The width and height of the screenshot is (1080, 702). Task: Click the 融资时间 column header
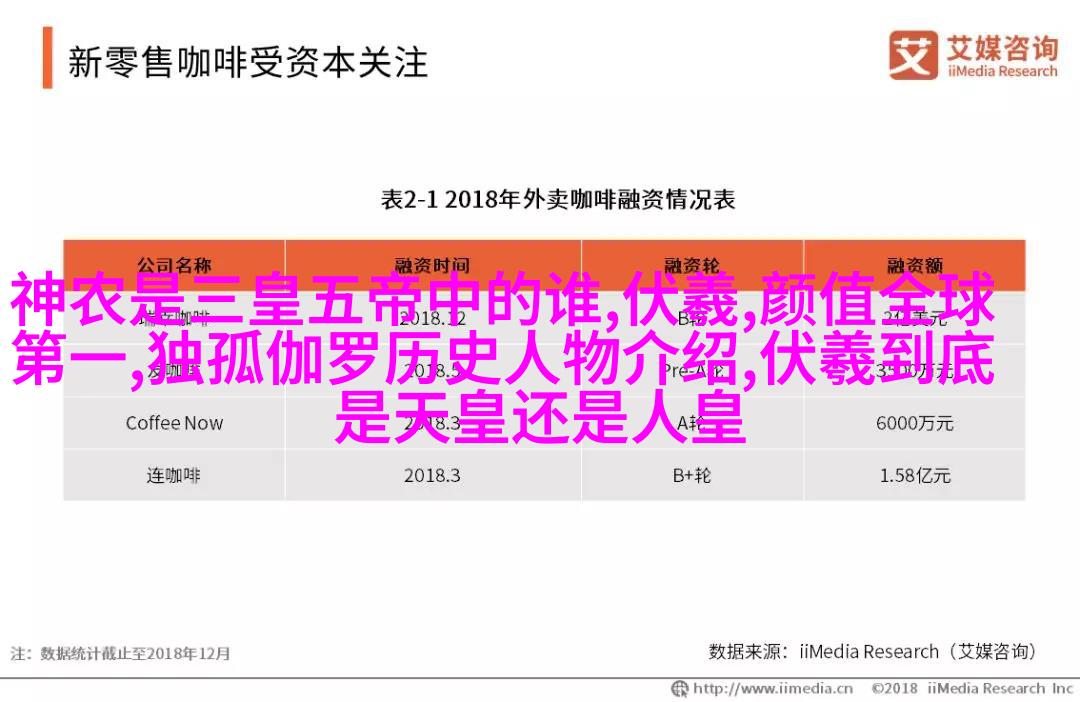click(433, 265)
